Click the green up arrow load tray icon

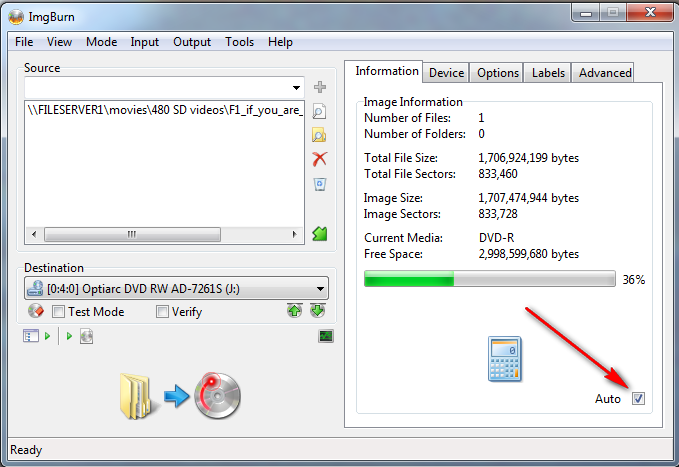294,310
